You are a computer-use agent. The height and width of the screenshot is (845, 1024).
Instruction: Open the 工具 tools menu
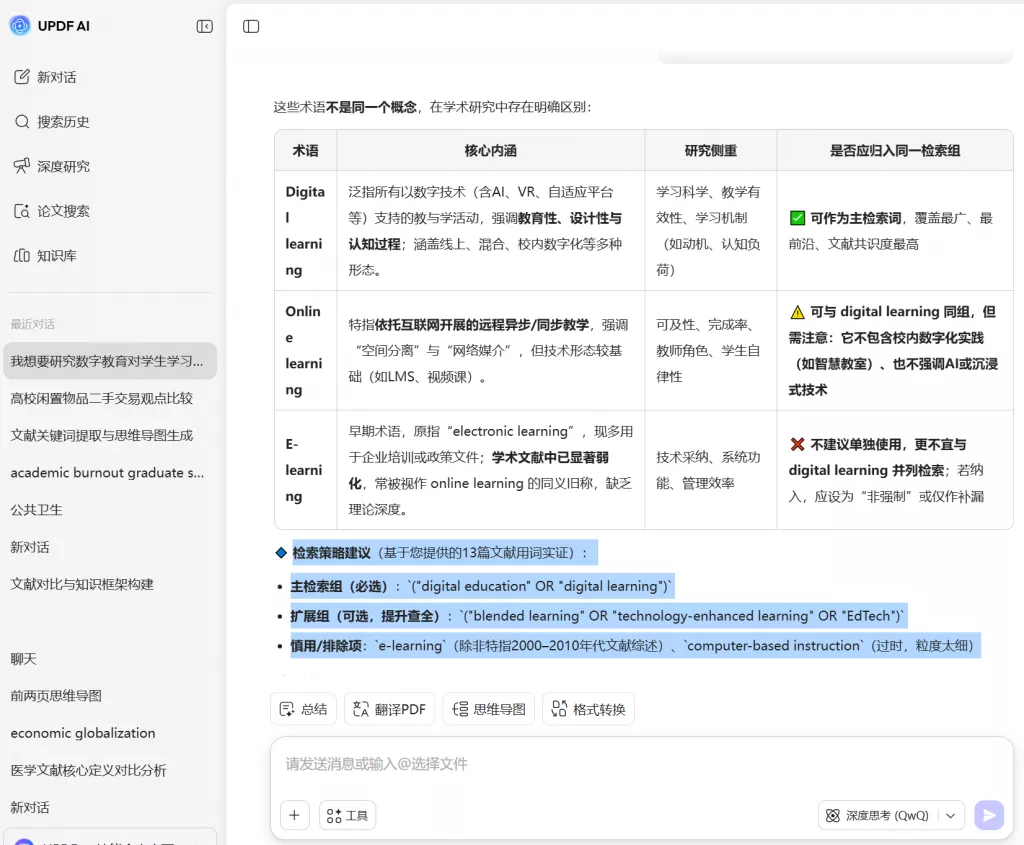click(x=347, y=815)
